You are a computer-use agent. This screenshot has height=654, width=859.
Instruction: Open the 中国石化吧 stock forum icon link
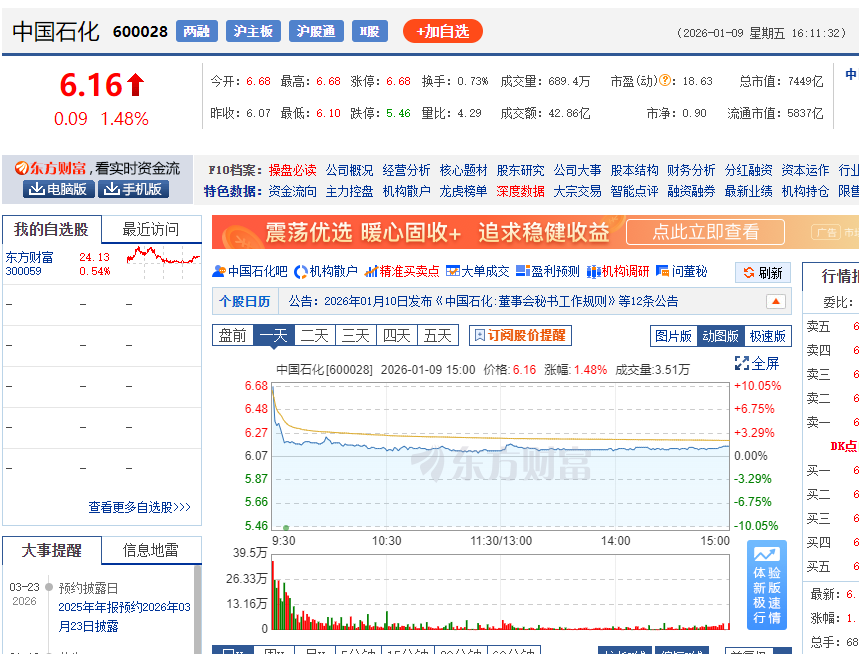(x=219, y=271)
